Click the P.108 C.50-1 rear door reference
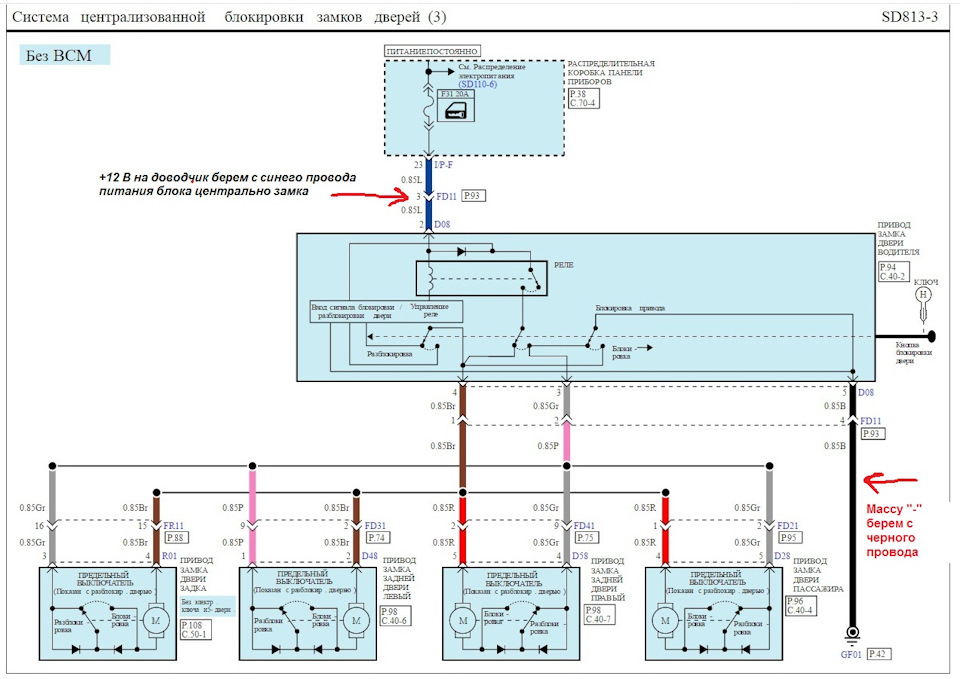Image resolution: width=960 pixels, height=679 pixels. 196,629
